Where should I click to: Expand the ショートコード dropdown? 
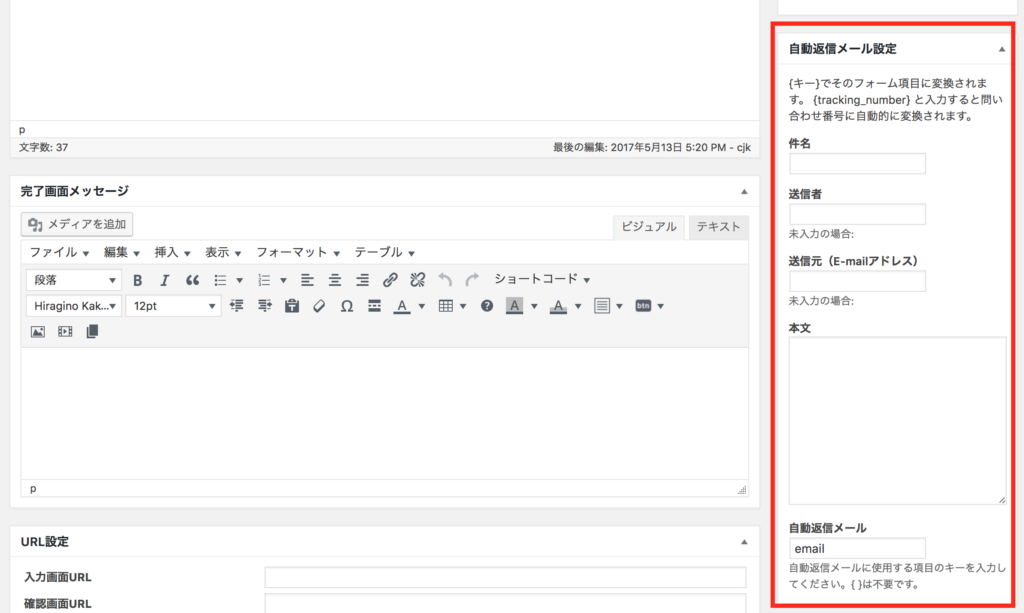click(x=542, y=280)
